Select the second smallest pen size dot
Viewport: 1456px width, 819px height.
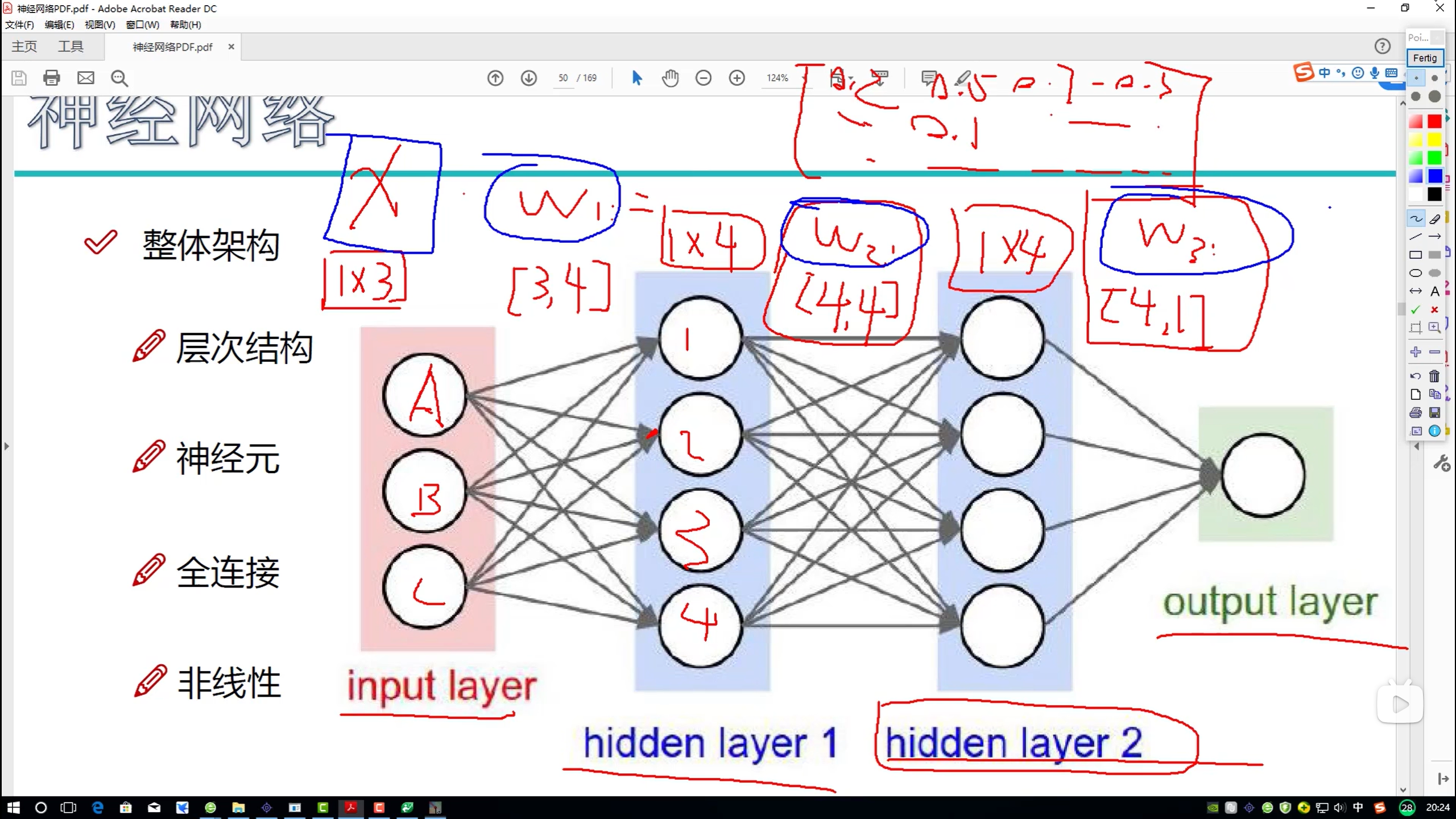1434,78
